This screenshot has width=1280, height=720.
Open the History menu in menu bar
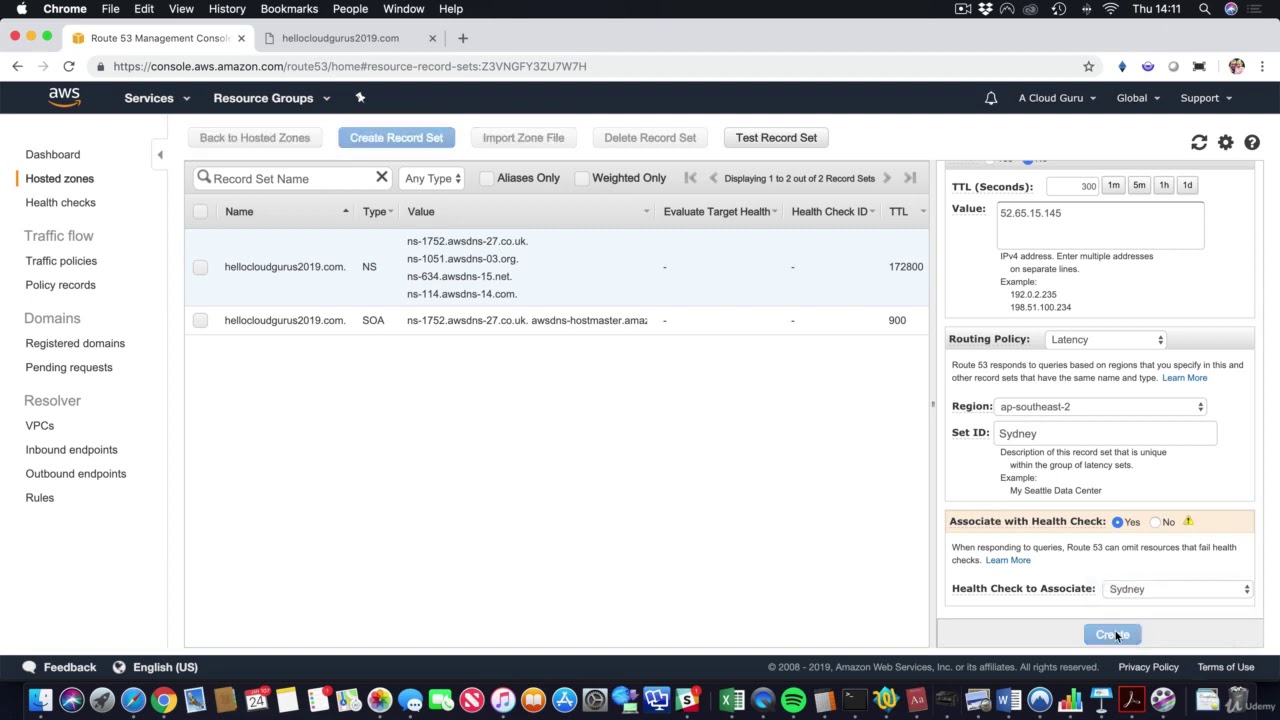click(x=227, y=9)
